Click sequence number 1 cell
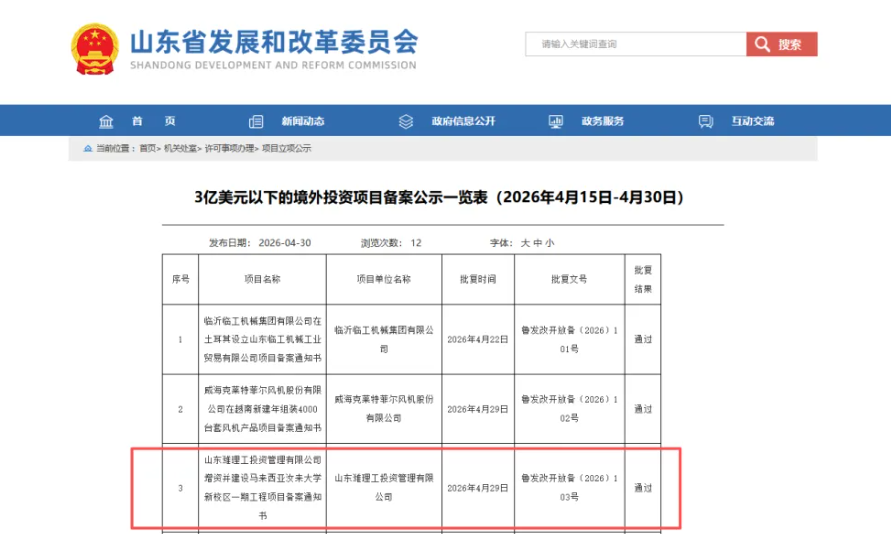The width and height of the screenshot is (891, 534). (181, 340)
